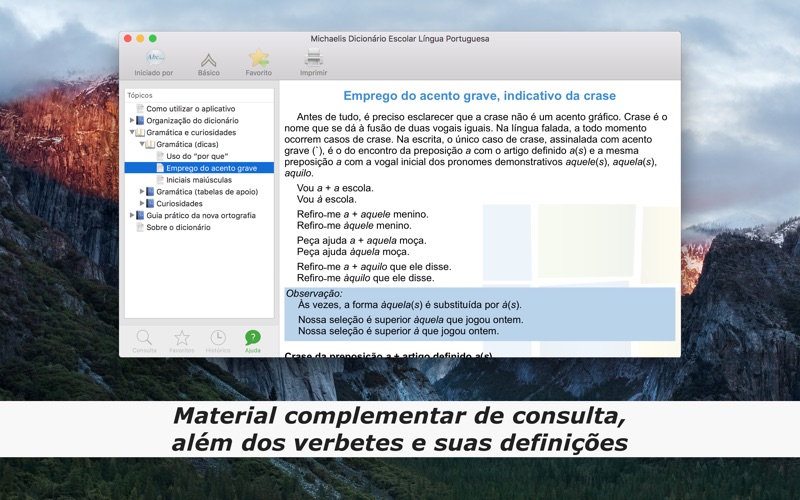The height and width of the screenshot is (500, 800).
Task: Click open-book icon beside Gramática e curiosidades
Action: point(140,133)
